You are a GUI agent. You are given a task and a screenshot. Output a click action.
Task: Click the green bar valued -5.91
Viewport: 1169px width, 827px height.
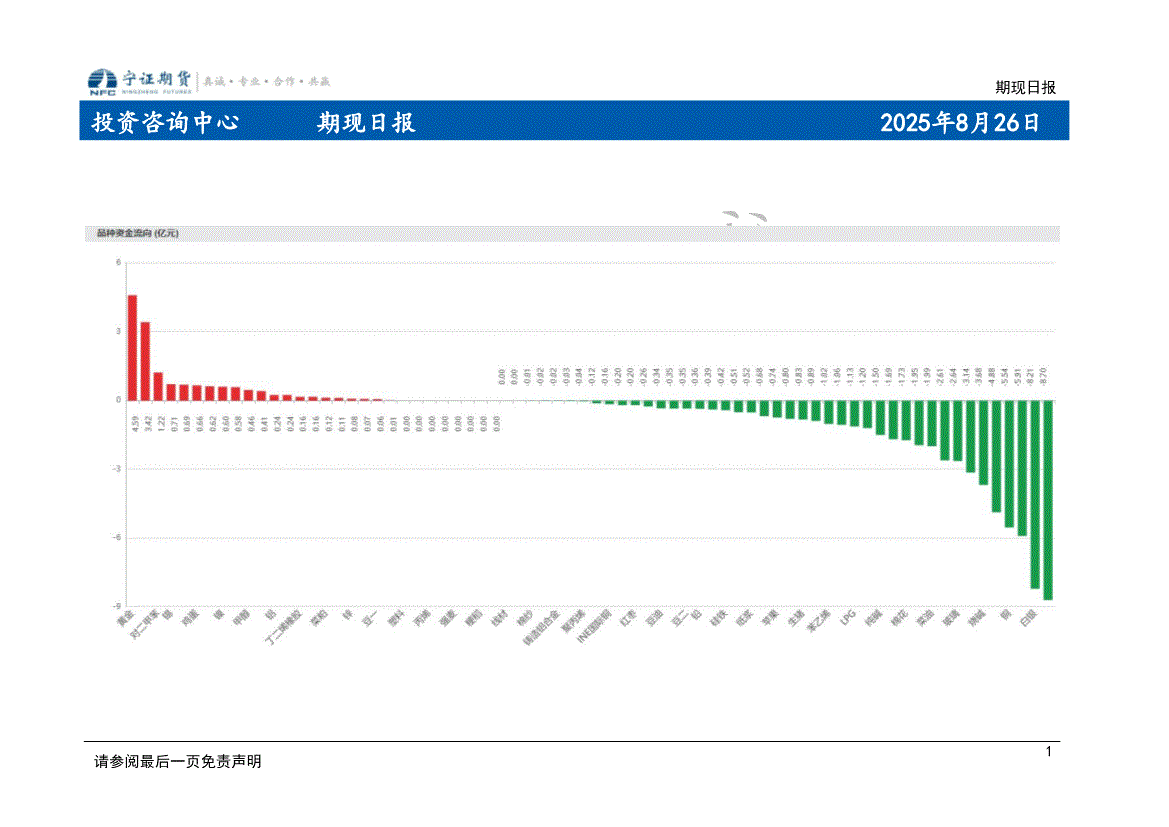(x=1022, y=468)
